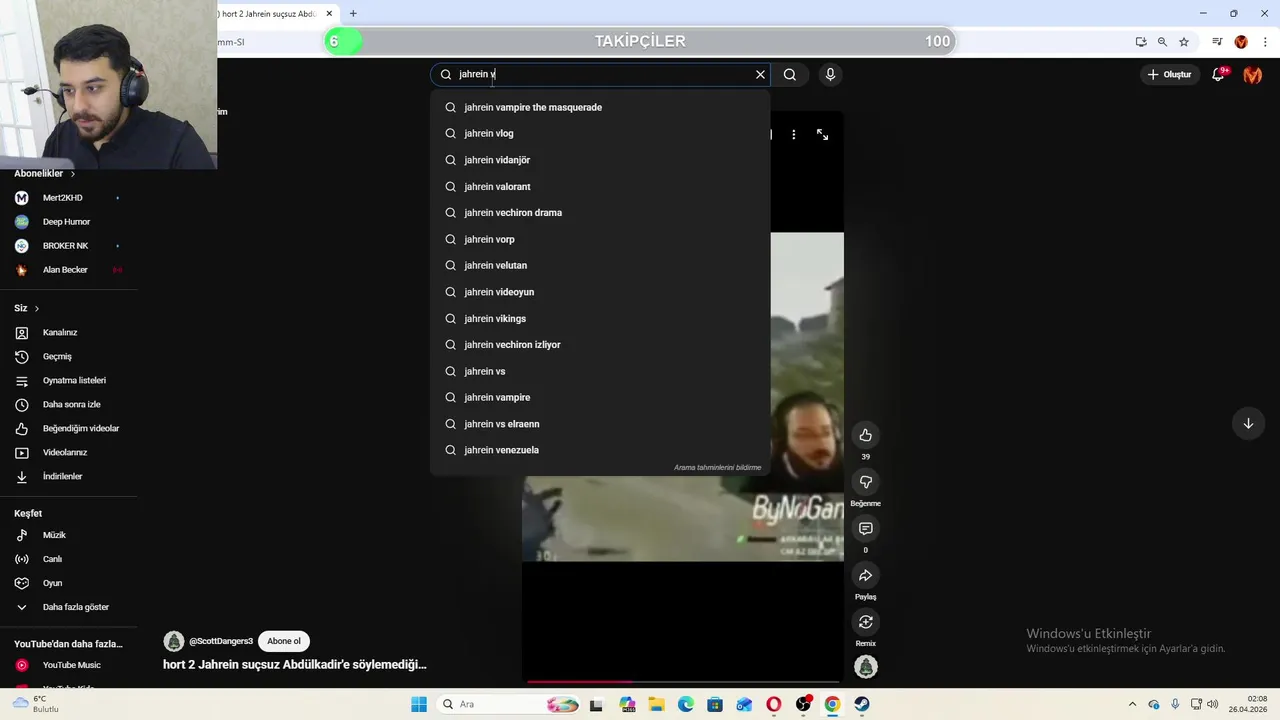
Task: Seek on the Short's red progress bar
Action: [x=683, y=682]
